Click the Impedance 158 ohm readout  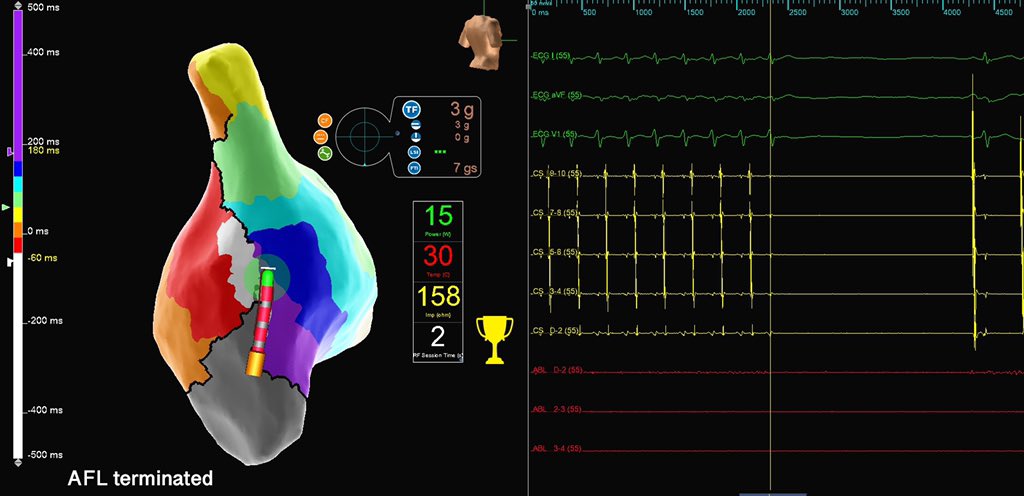click(x=438, y=301)
